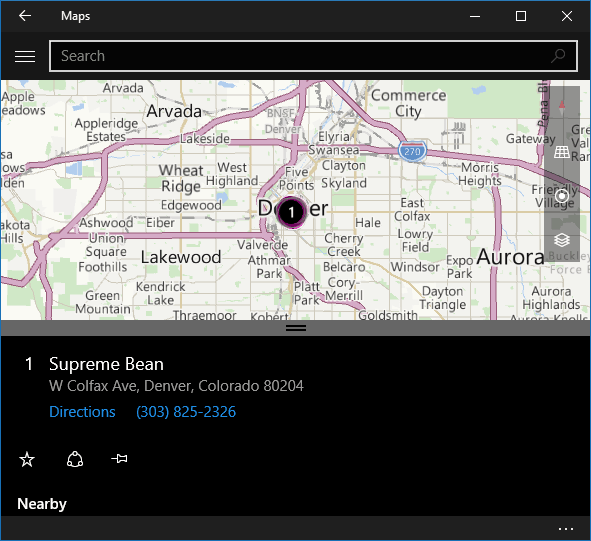
Task: Click Wheat Ridge map label
Action: coord(181,178)
